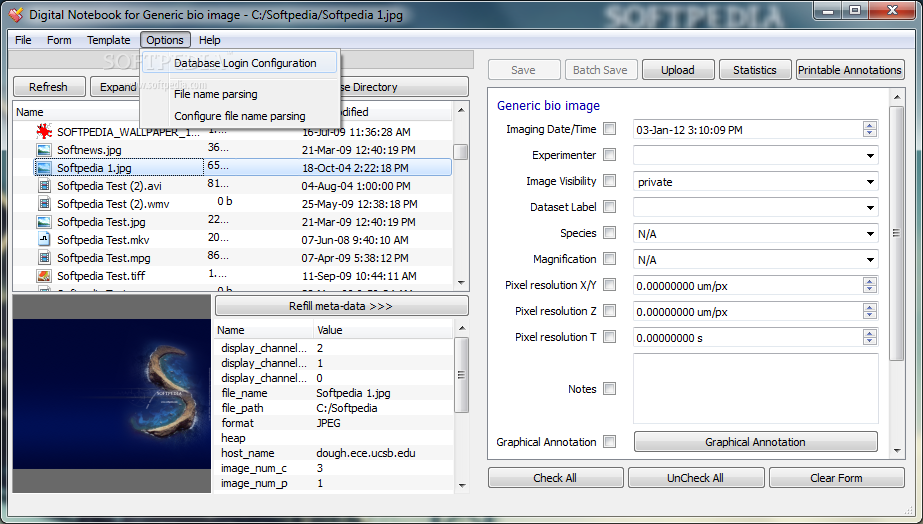Viewport: 923px width, 524px height.
Task: Click the Softpedia image preview thumbnail
Action: pos(111,394)
